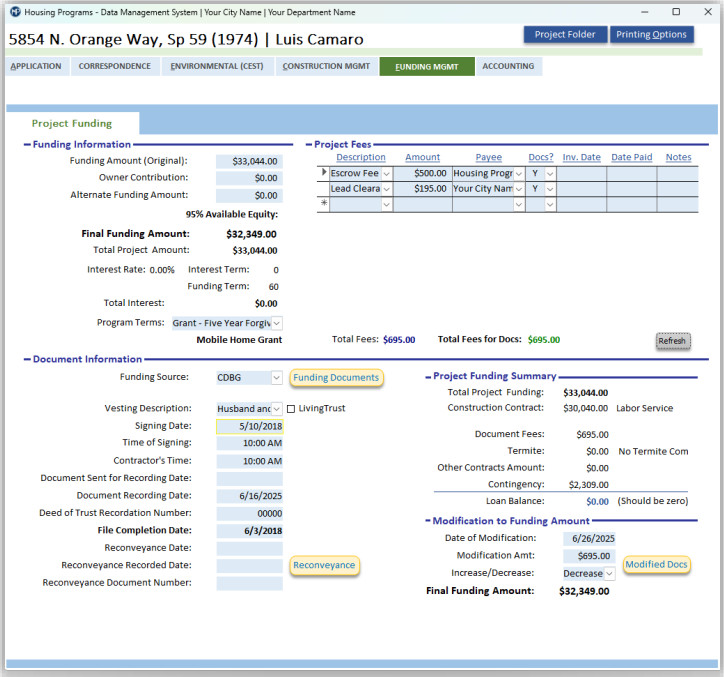Open the Docs? dropdown in Escrow Fee row
Viewport: 724px width, 677px height.
point(550,174)
